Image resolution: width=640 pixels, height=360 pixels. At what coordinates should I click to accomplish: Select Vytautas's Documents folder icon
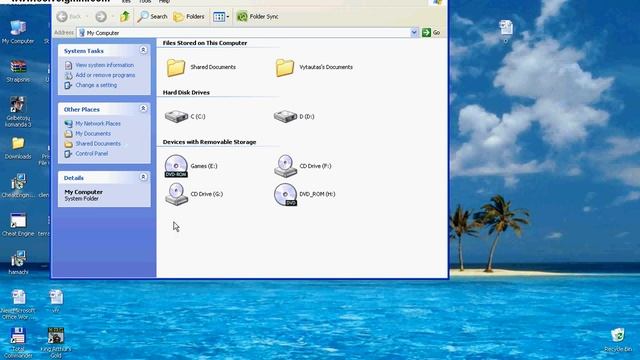click(285, 68)
